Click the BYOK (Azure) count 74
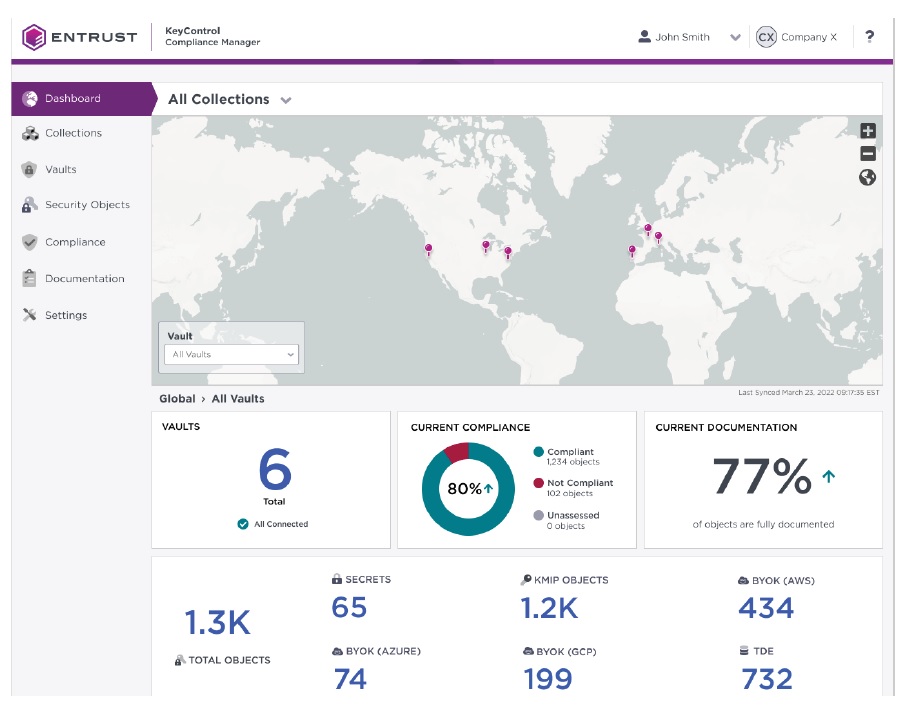This screenshot has width=914, height=705. click(x=350, y=679)
